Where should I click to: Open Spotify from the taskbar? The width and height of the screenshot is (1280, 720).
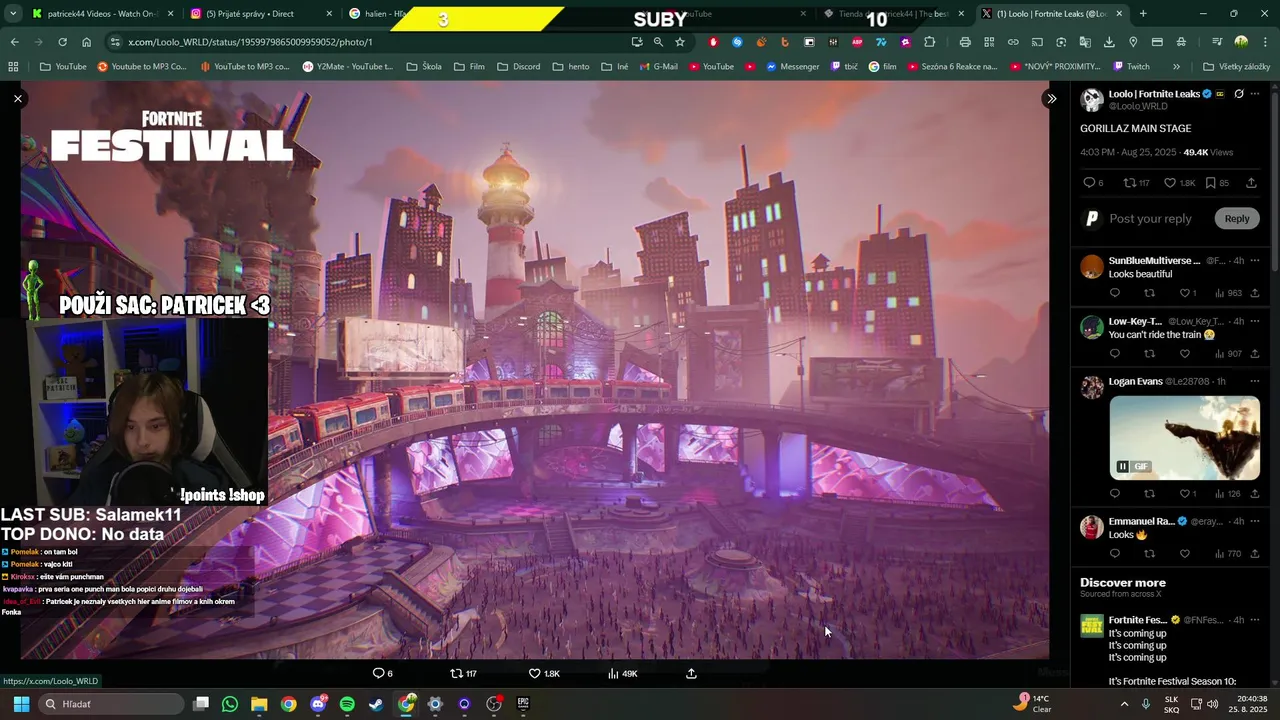pyautogui.click(x=347, y=704)
